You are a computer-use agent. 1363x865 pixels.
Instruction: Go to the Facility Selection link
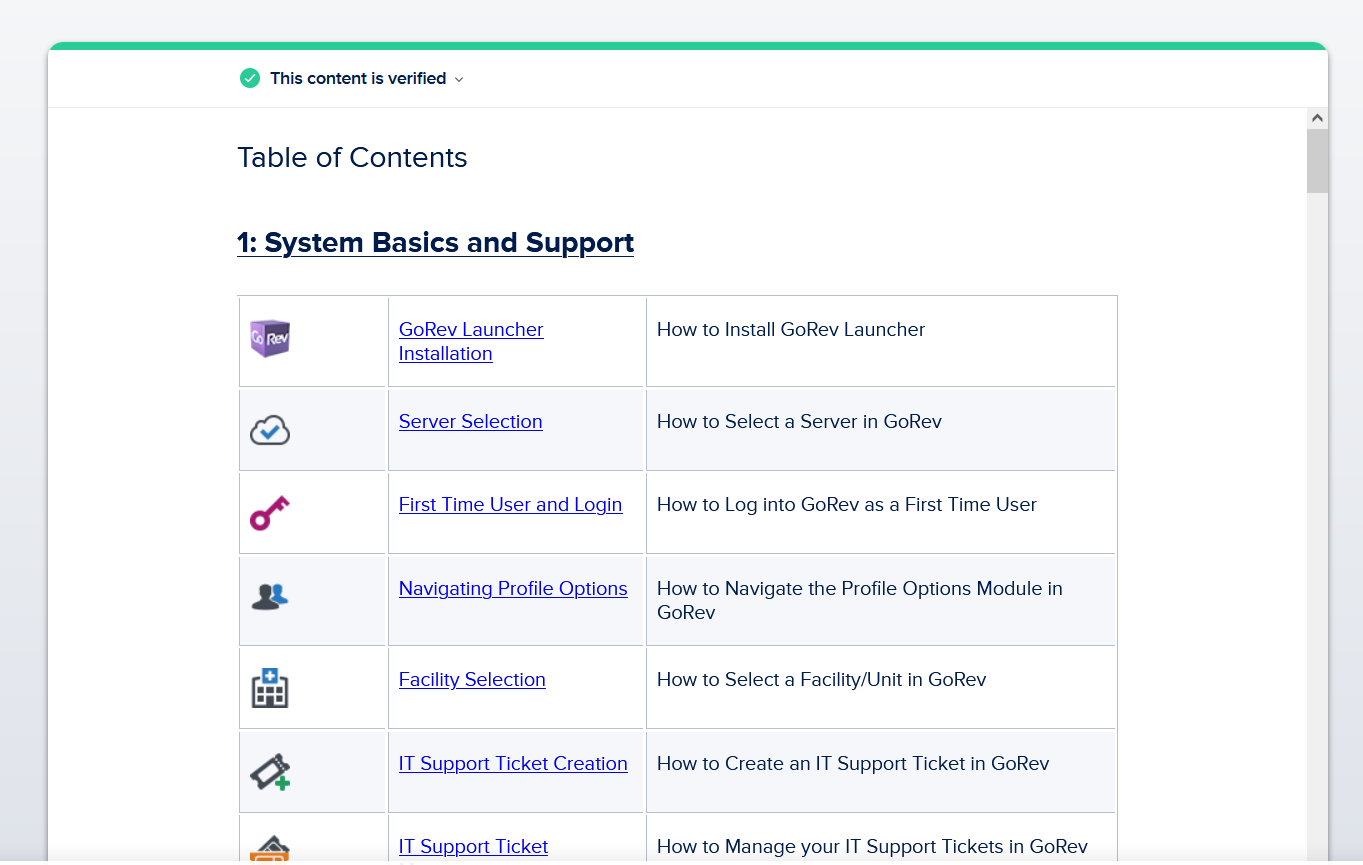pyautogui.click(x=472, y=679)
